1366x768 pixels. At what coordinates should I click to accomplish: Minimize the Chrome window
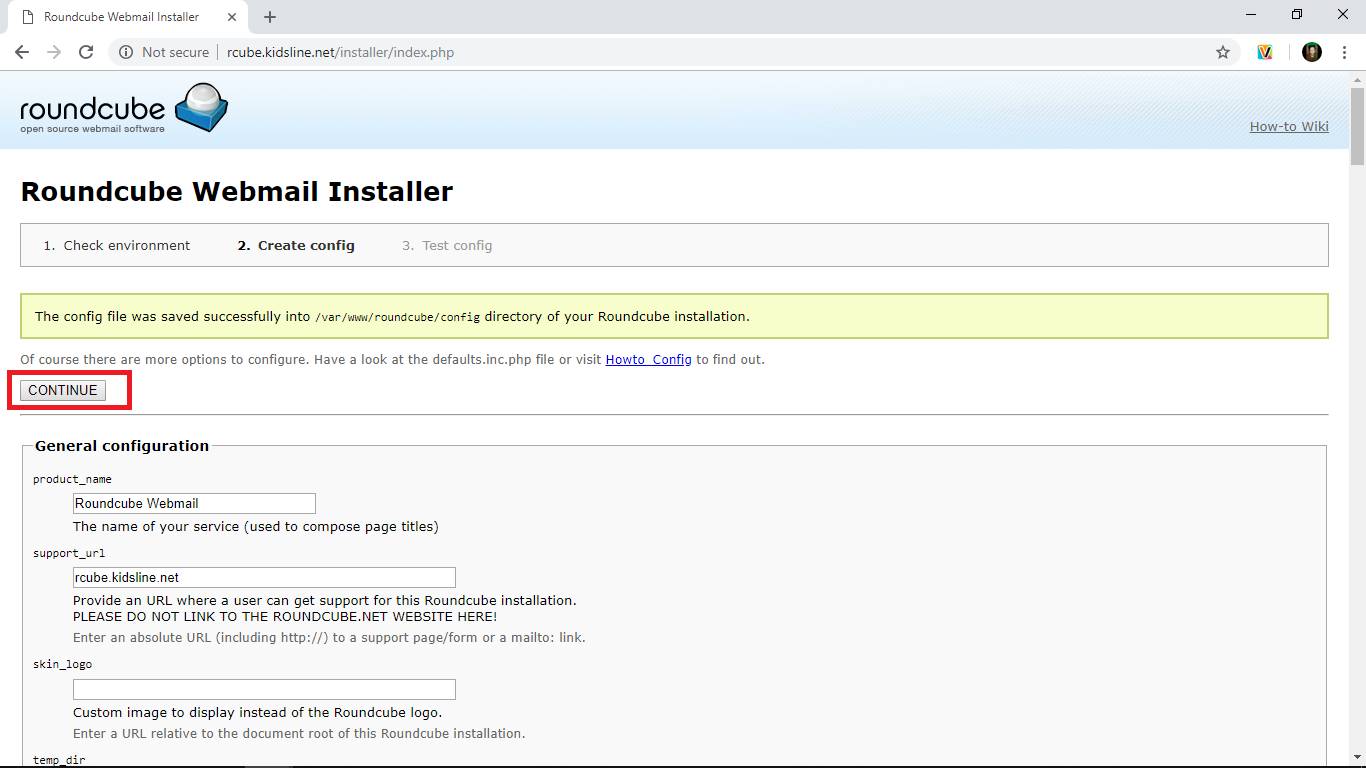1252,14
